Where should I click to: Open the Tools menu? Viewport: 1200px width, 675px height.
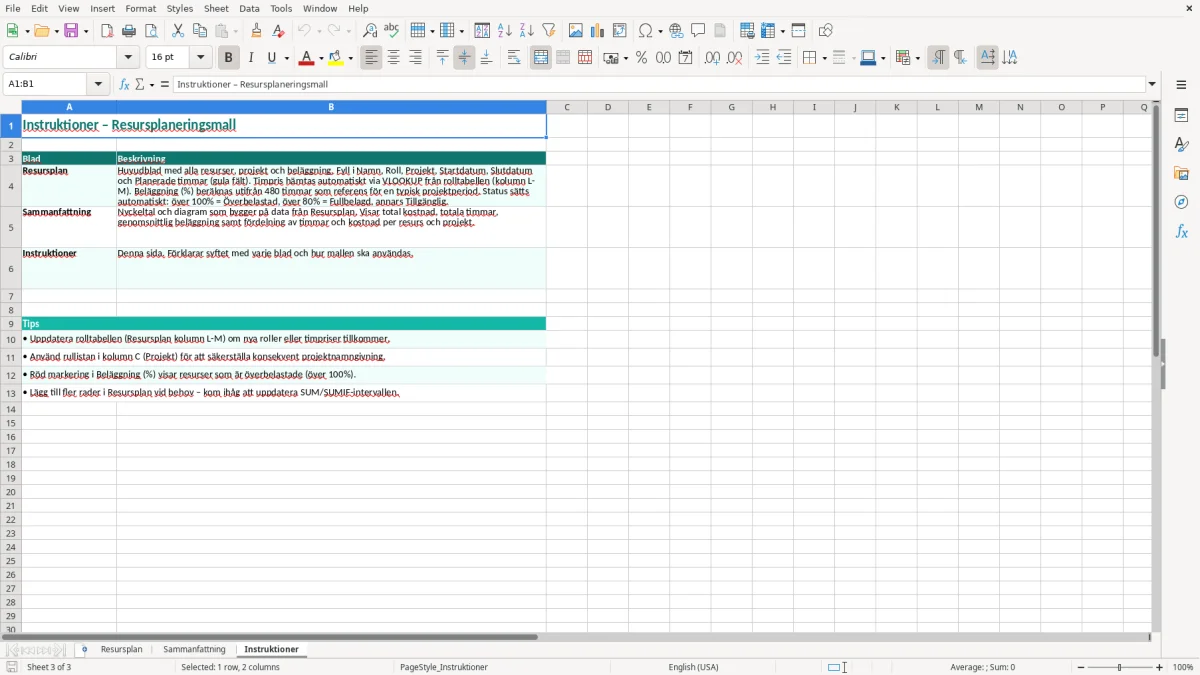tap(281, 8)
